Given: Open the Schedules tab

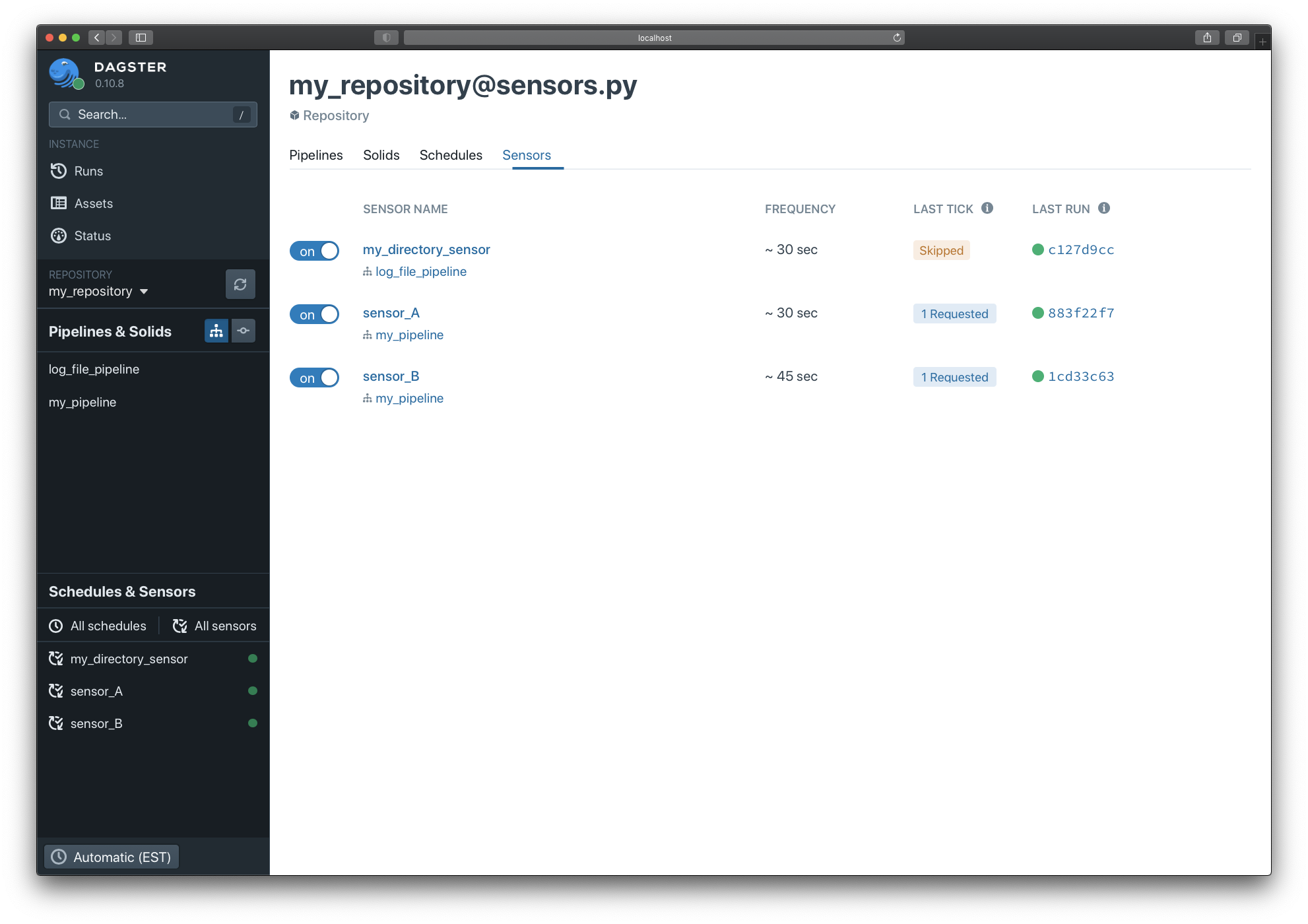Looking at the screenshot, I should [451, 155].
